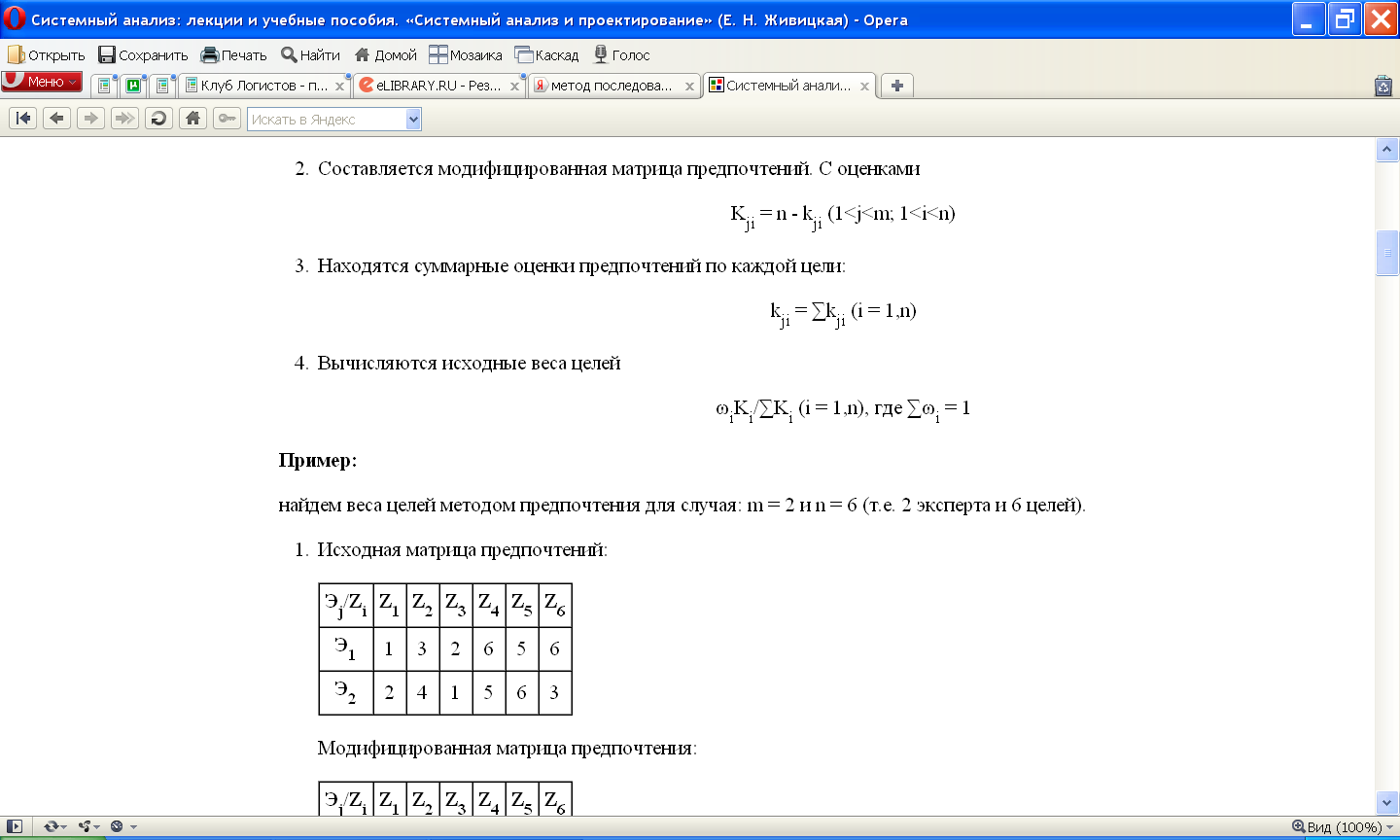This screenshot has width=1400, height=840.
Task: Switch to third pinned tab
Action: (163, 86)
